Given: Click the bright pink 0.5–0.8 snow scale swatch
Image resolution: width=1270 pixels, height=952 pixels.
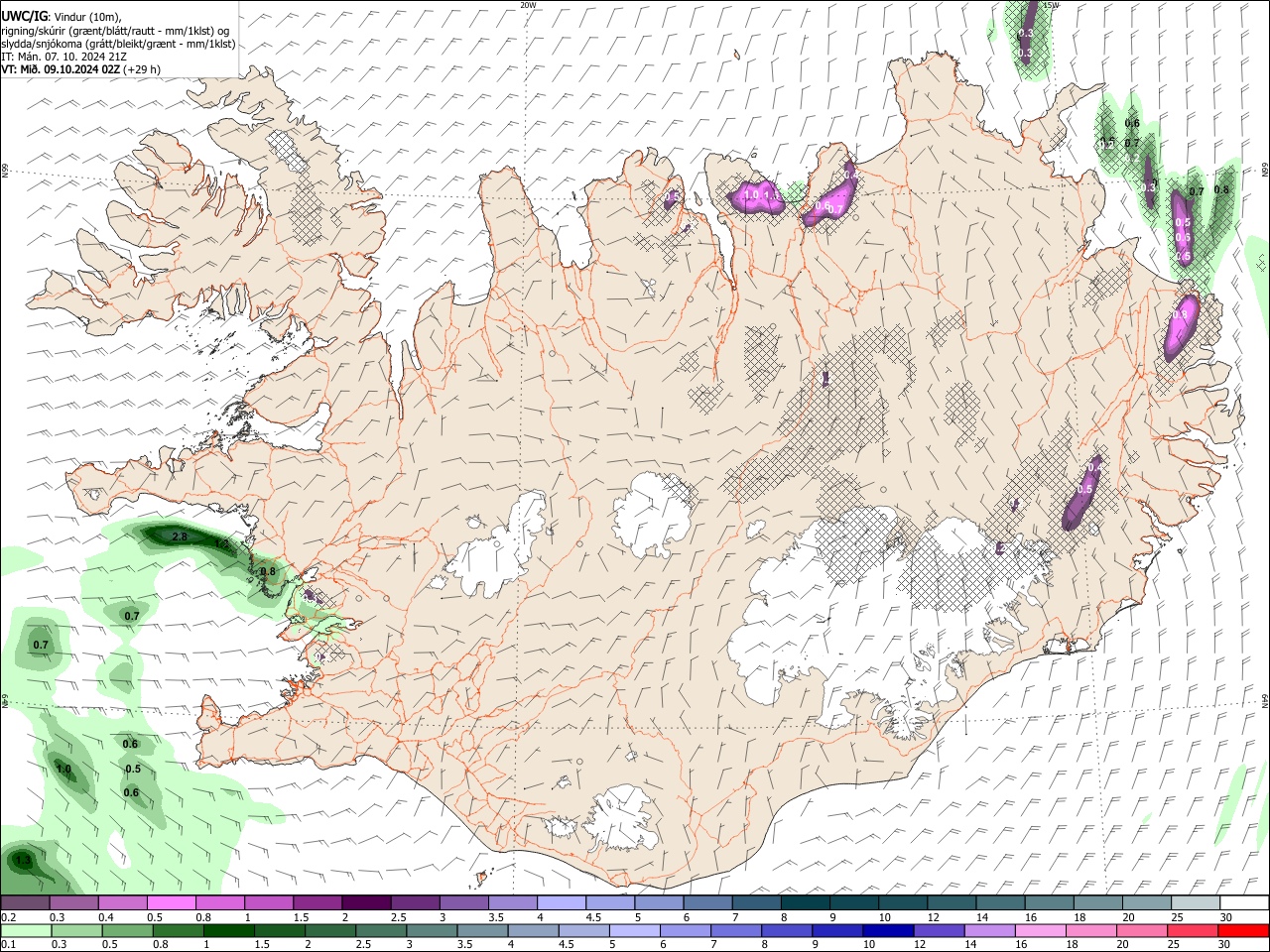Looking at the screenshot, I should (171, 902).
